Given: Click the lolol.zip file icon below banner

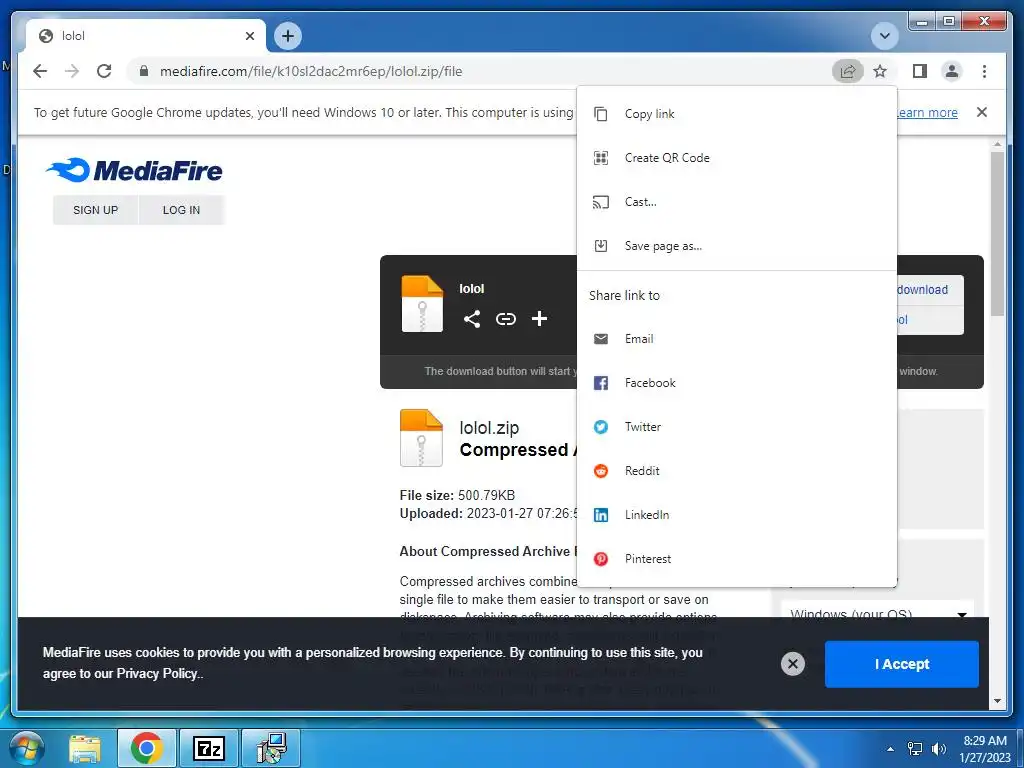Looking at the screenshot, I should tap(421, 438).
